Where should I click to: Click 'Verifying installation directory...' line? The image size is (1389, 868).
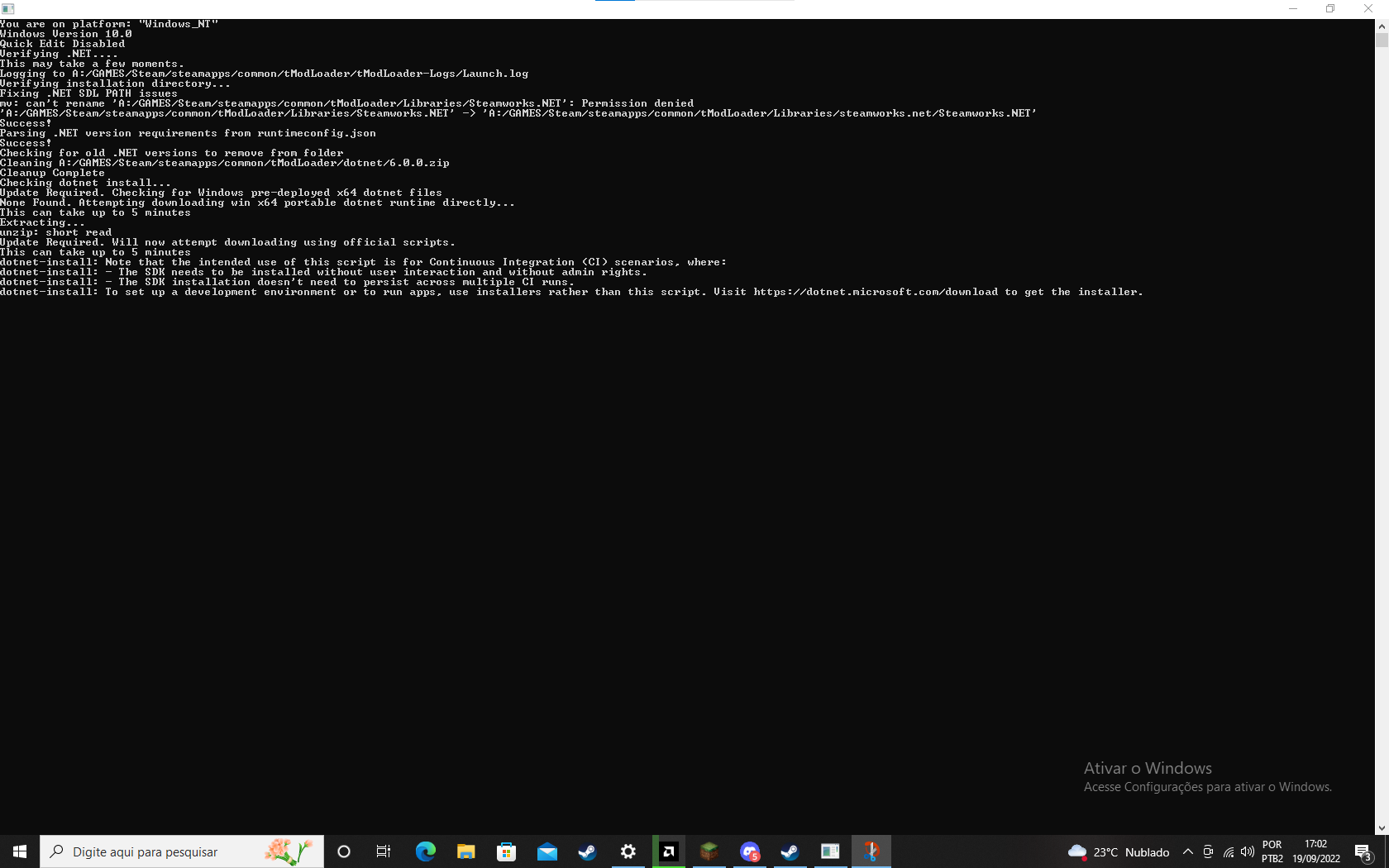(x=115, y=83)
